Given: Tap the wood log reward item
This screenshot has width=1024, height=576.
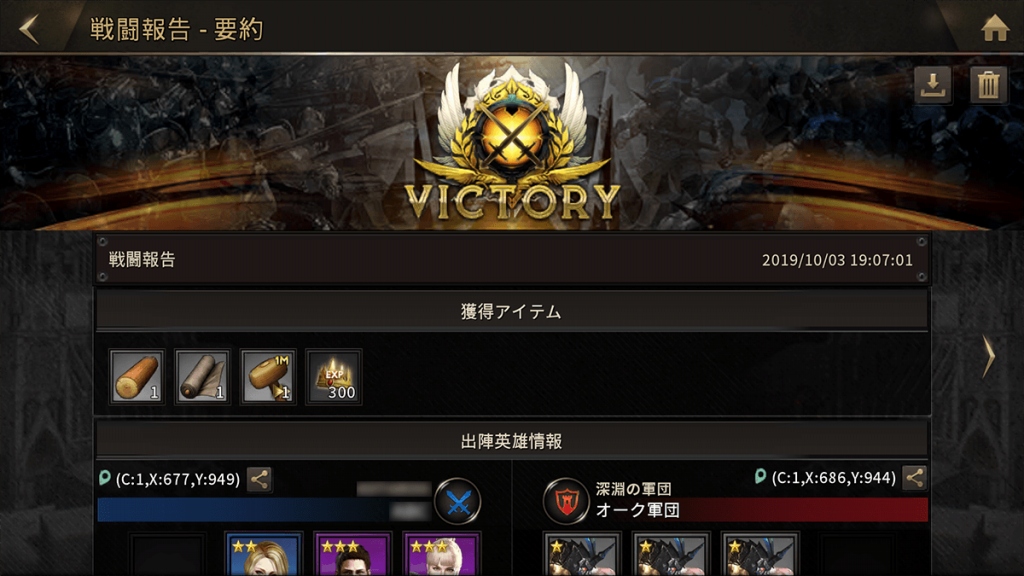Looking at the screenshot, I should (136, 377).
